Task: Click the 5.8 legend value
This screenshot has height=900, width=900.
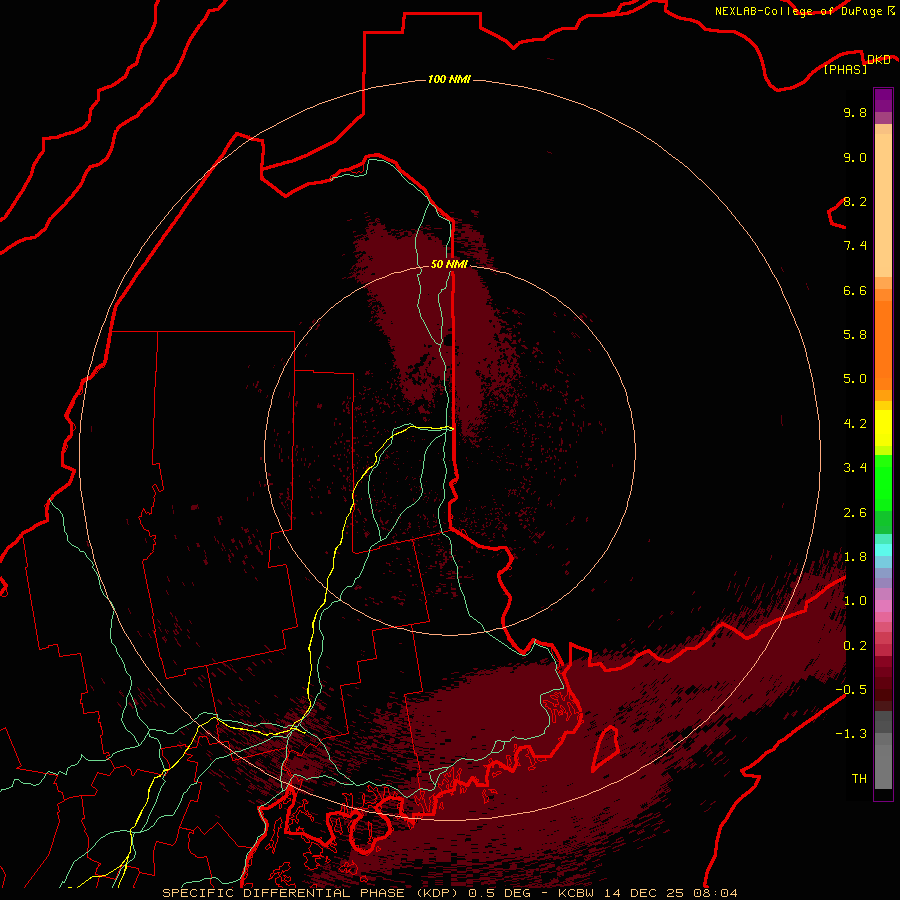Action: coord(855,335)
